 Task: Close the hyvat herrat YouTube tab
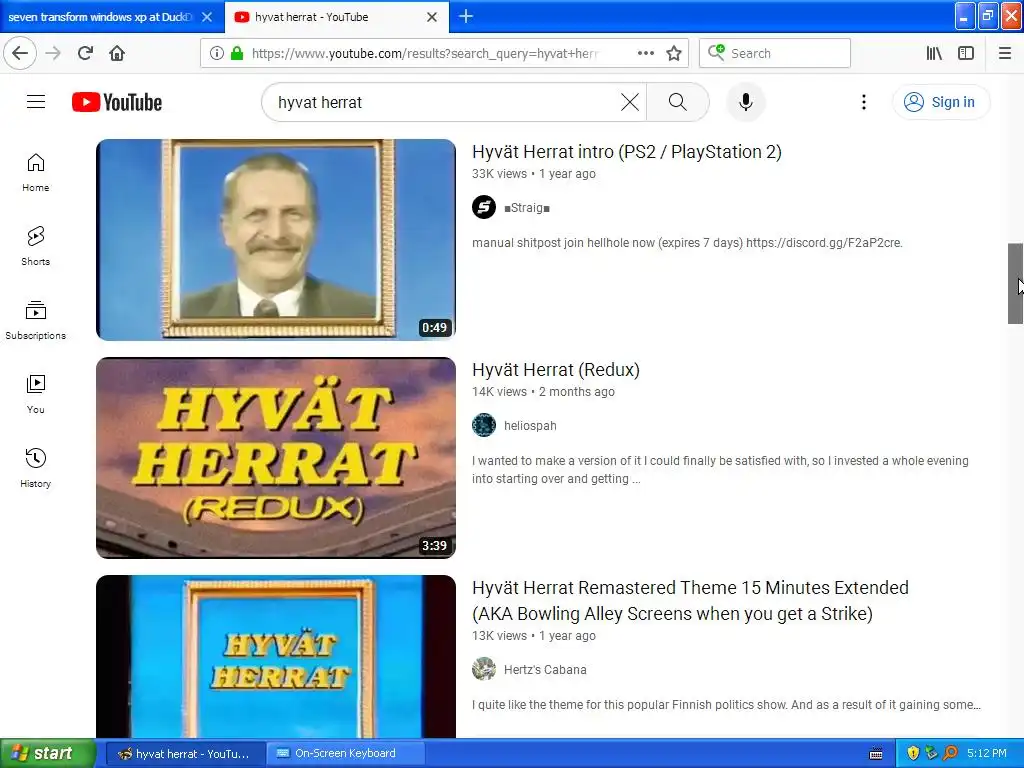click(x=432, y=17)
